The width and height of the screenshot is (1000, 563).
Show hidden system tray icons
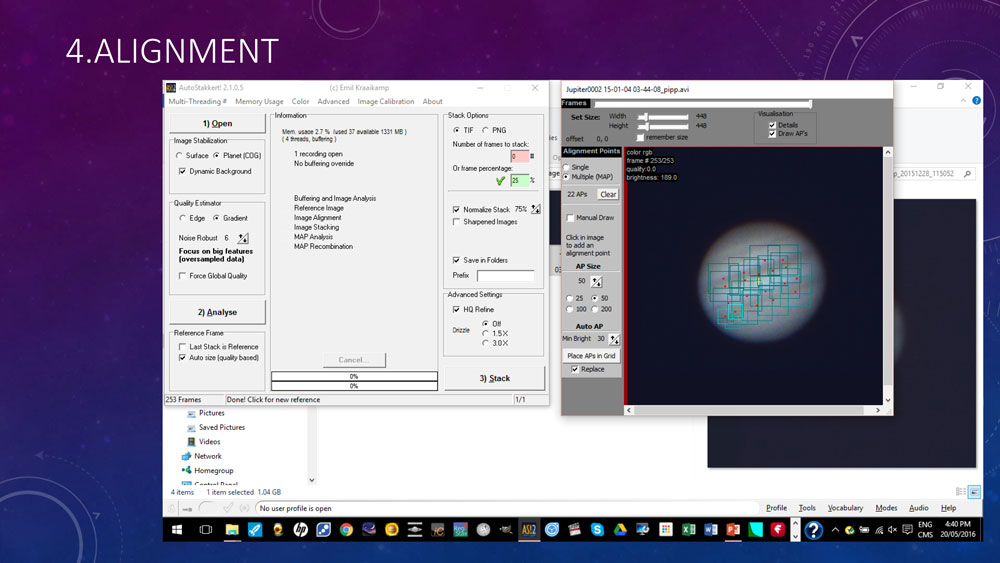tap(835, 530)
